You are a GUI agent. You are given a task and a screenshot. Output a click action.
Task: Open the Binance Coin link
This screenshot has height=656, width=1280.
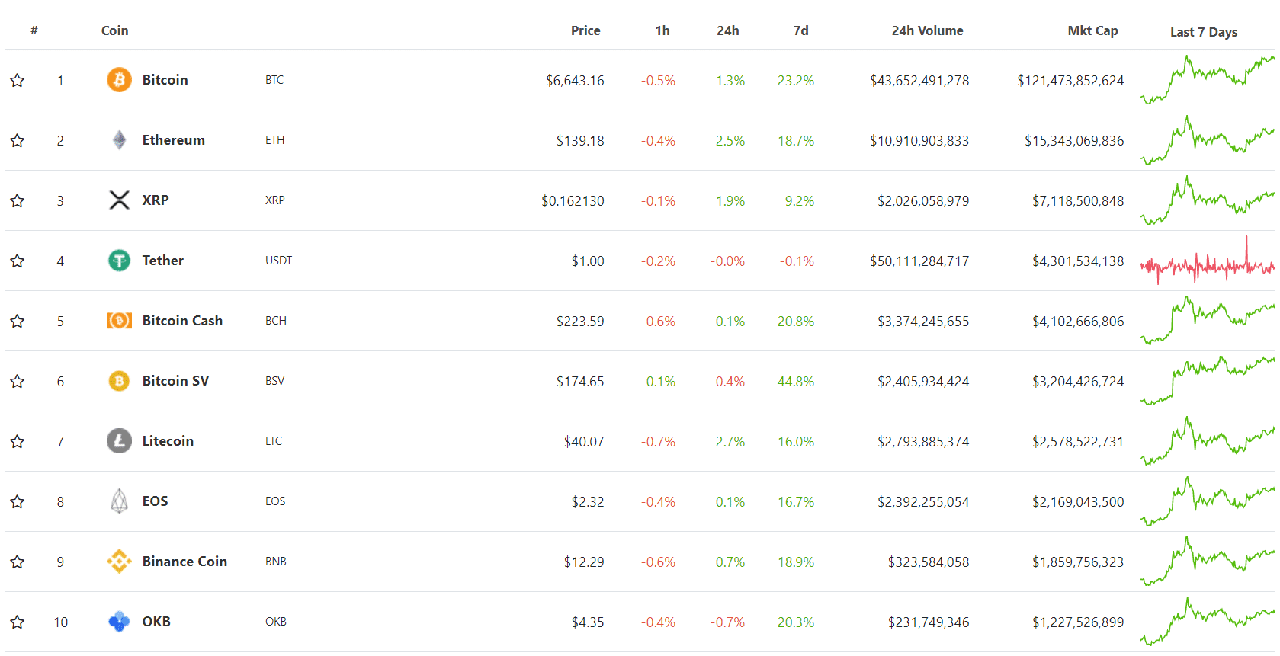184,561
